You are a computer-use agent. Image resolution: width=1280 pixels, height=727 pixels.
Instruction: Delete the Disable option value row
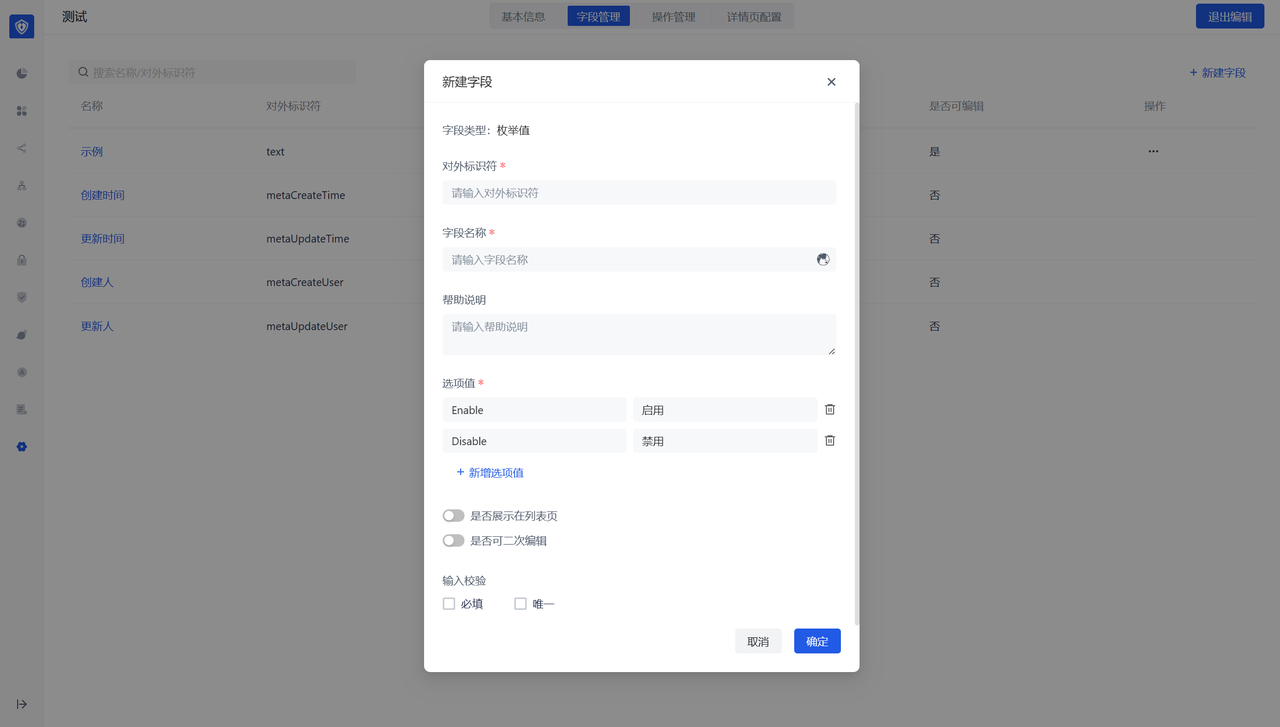pyautogui.click(x=830, y=440)
